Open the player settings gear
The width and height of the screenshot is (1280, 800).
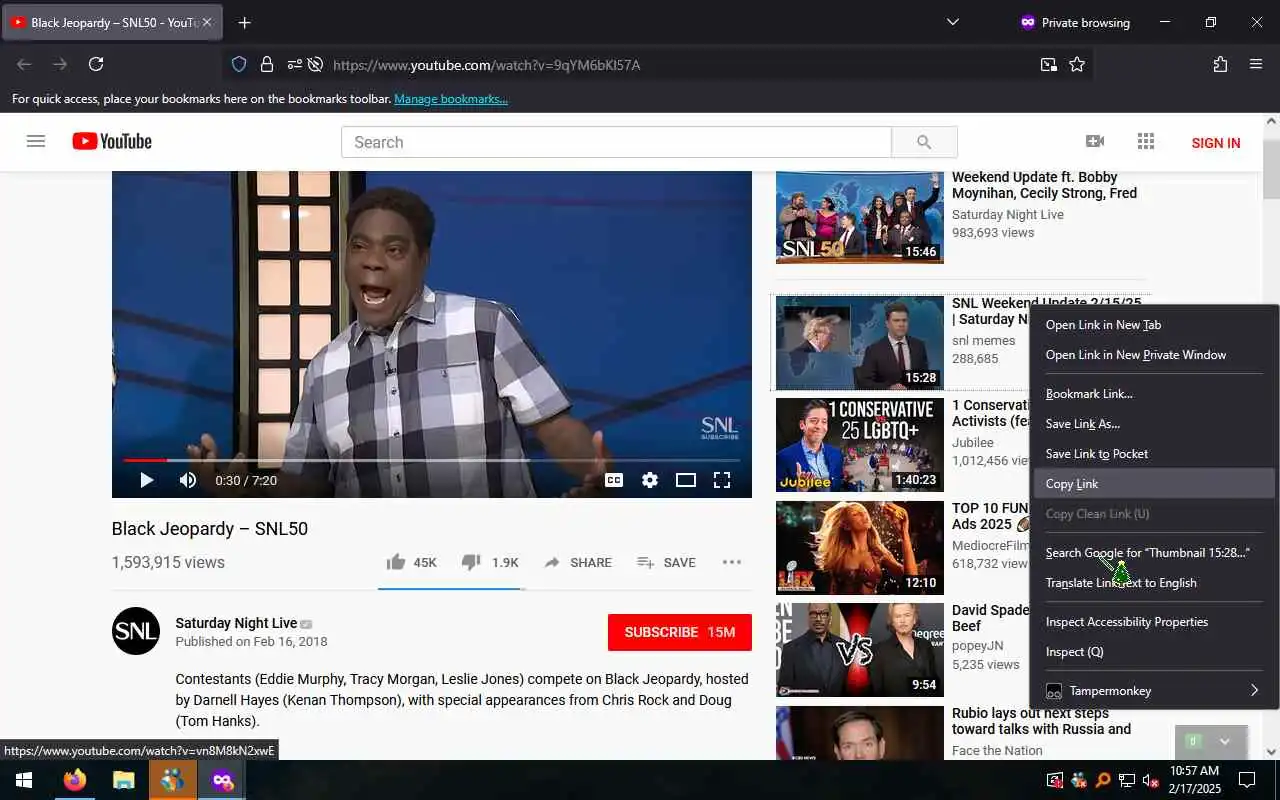click(x=650, y=480)
